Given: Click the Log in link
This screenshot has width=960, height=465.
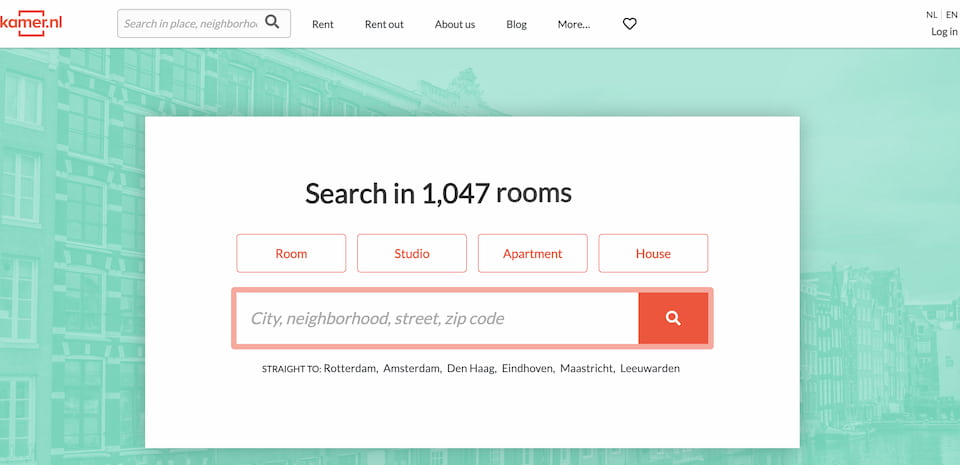Looking at the screenshot, I should point(944,32).
